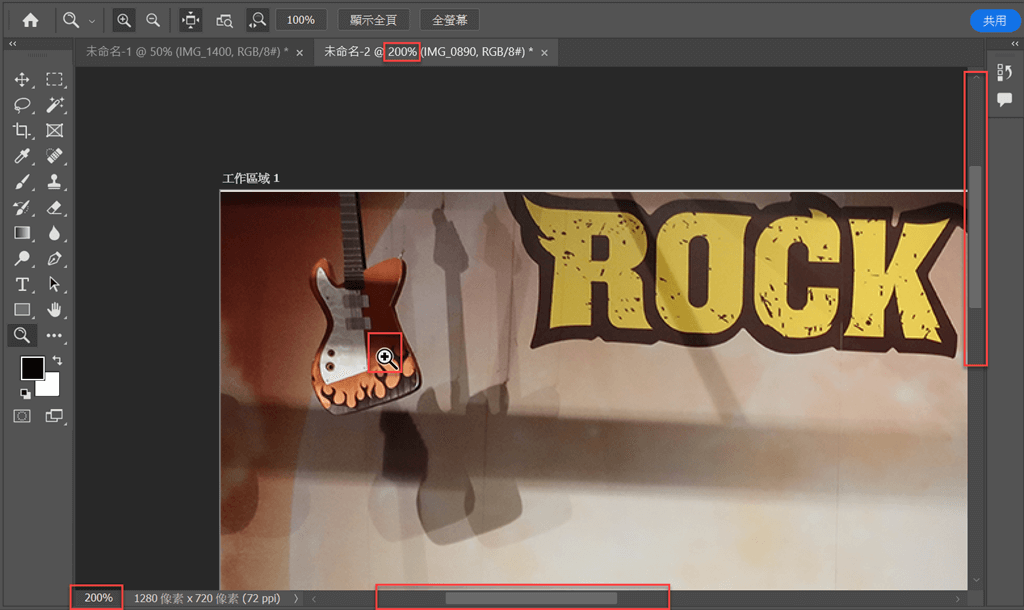Select the Clone Stamp tool
The height and width of the screenshot is (610, 1024).
tap(54, 182)
